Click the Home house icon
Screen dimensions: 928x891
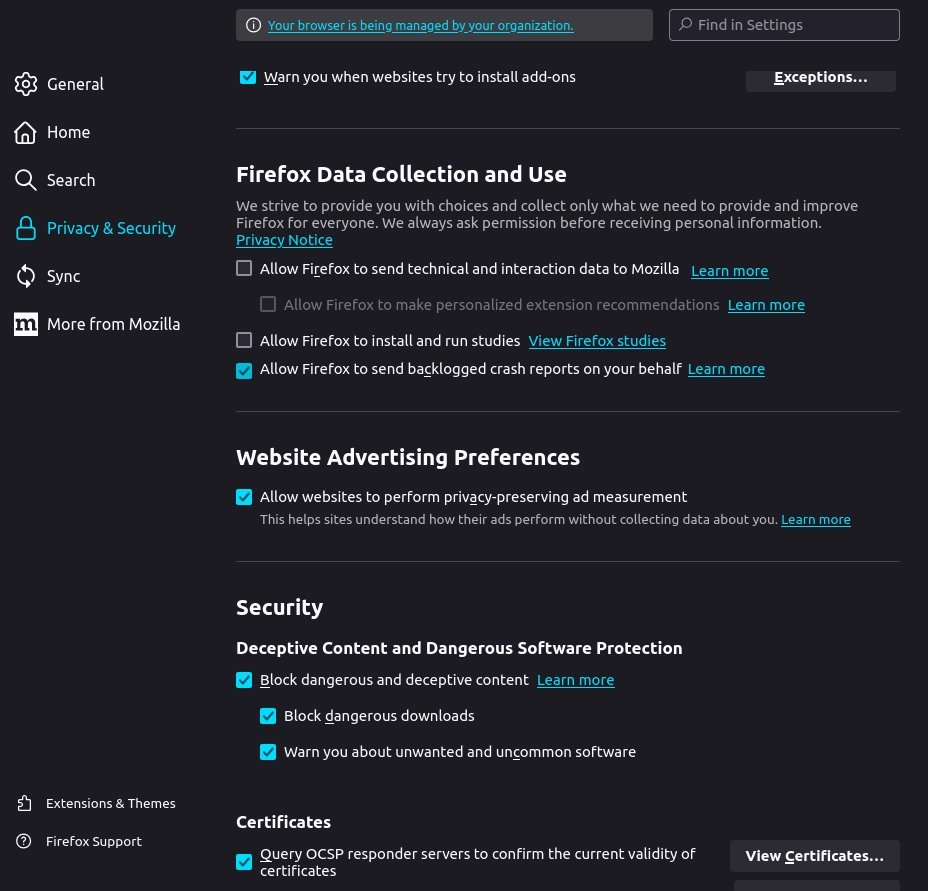pos(26,132)
